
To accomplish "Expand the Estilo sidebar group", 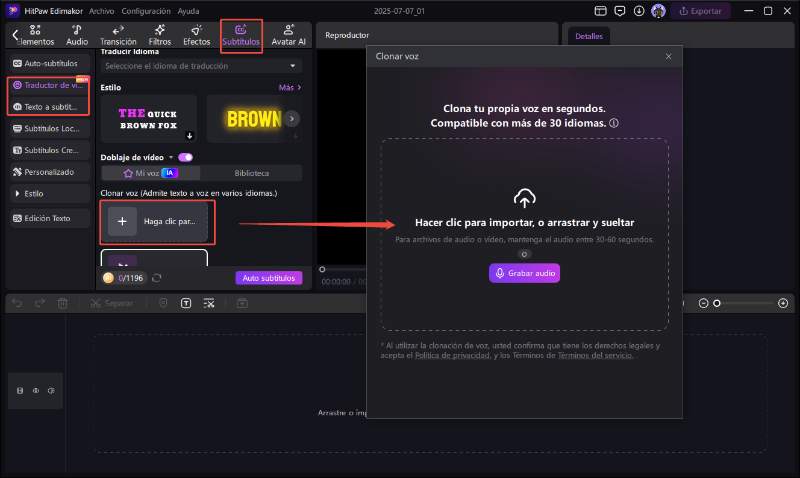I will coord(48,194).
